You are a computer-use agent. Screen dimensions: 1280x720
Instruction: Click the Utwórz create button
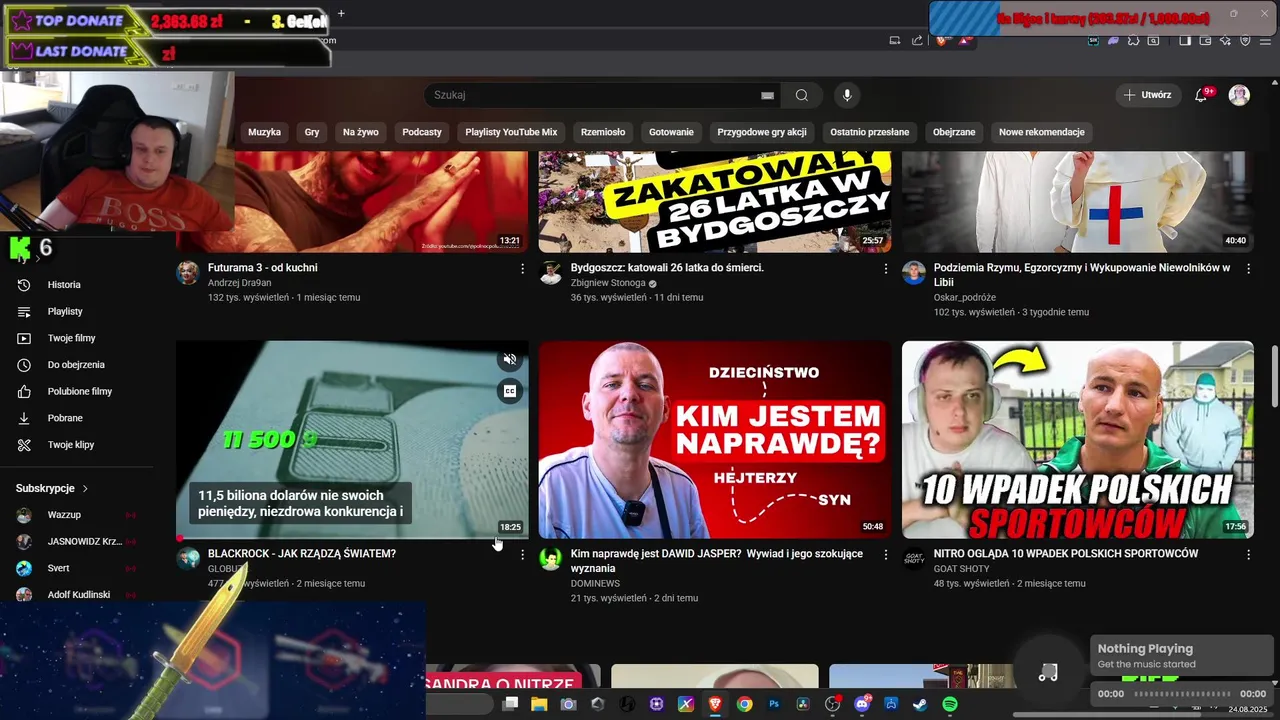pos(1147,95)
